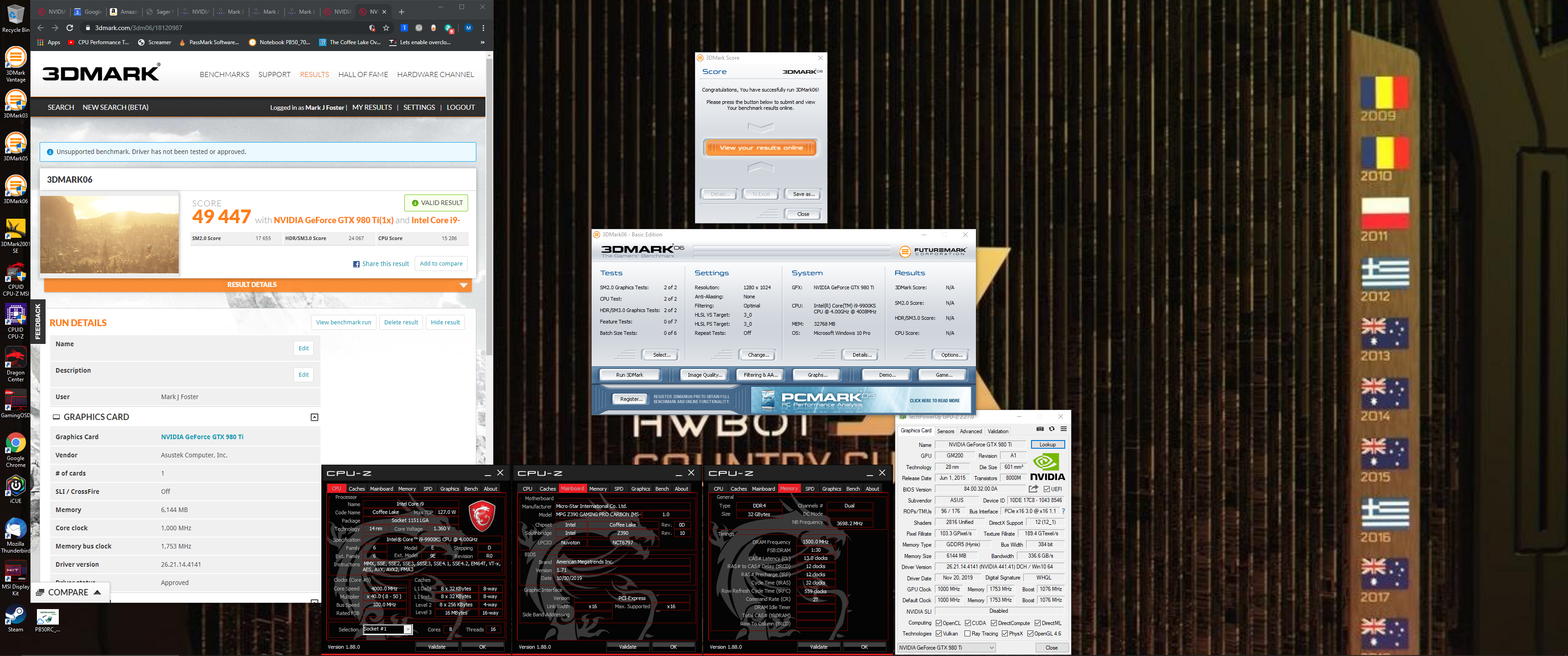
Task: Open a new Chrome tab
Action: click(402, 11)
